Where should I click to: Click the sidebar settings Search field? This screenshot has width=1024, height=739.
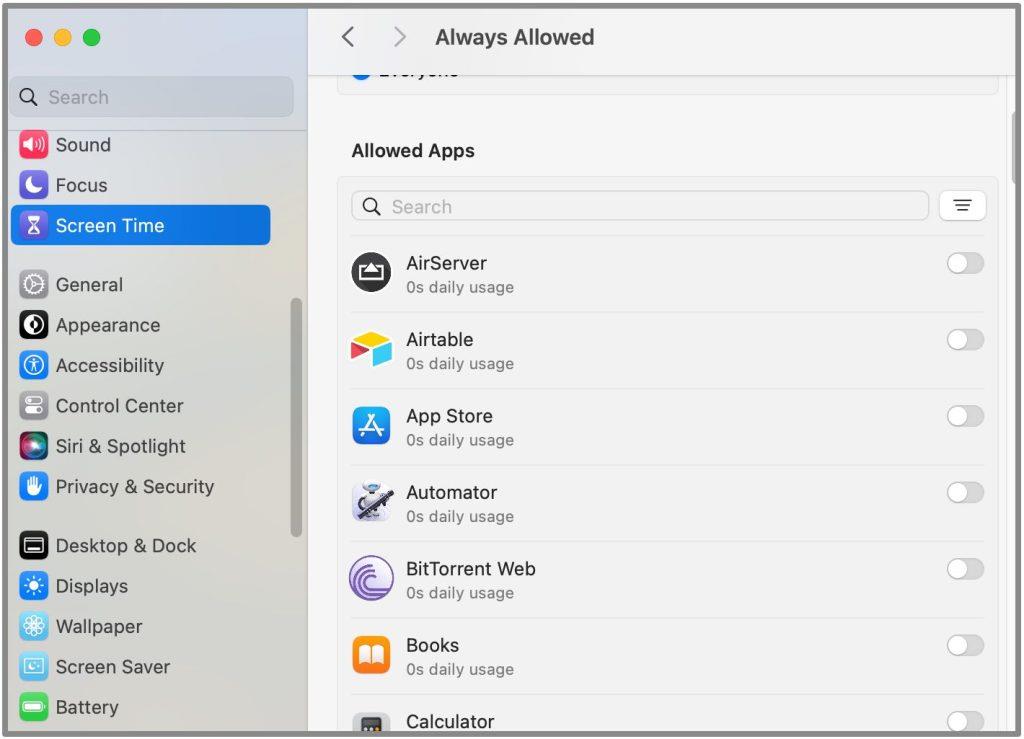pos(152,97)
